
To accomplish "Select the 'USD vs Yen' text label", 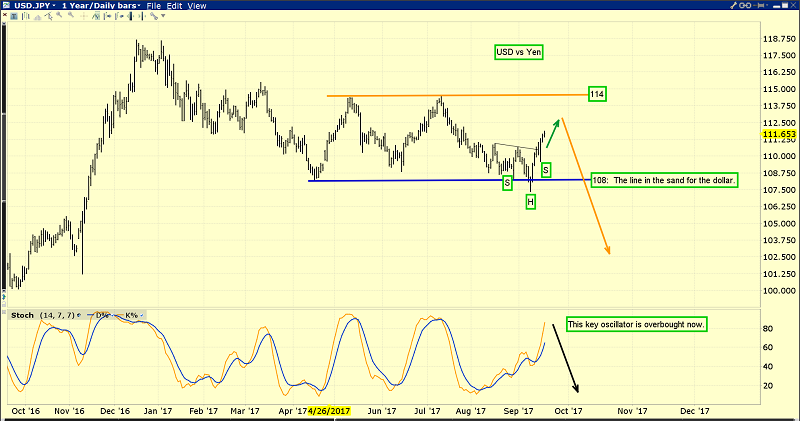I will 519,51.
